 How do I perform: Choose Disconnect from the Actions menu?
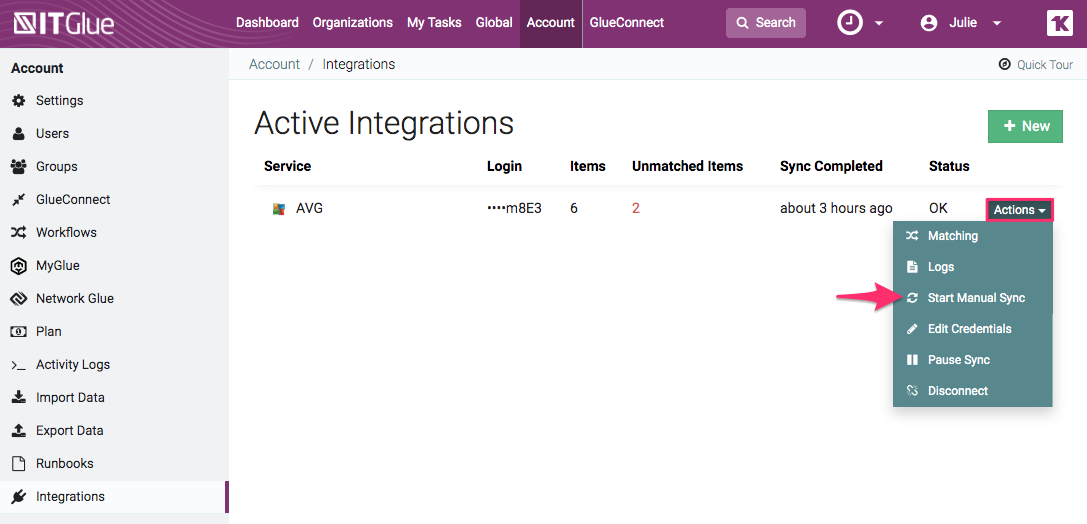click(973, 391)
